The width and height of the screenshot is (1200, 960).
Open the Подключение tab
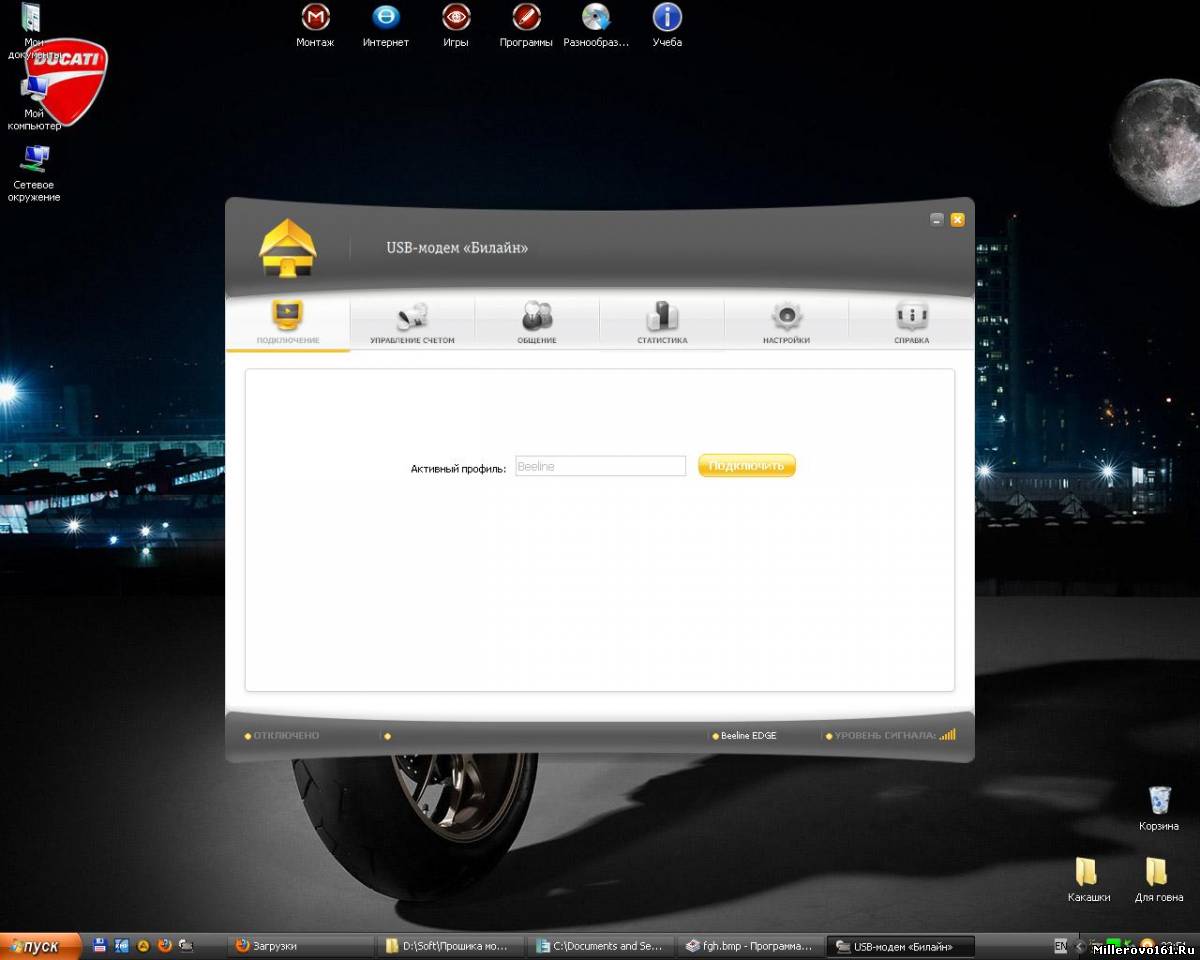(288, 323)
